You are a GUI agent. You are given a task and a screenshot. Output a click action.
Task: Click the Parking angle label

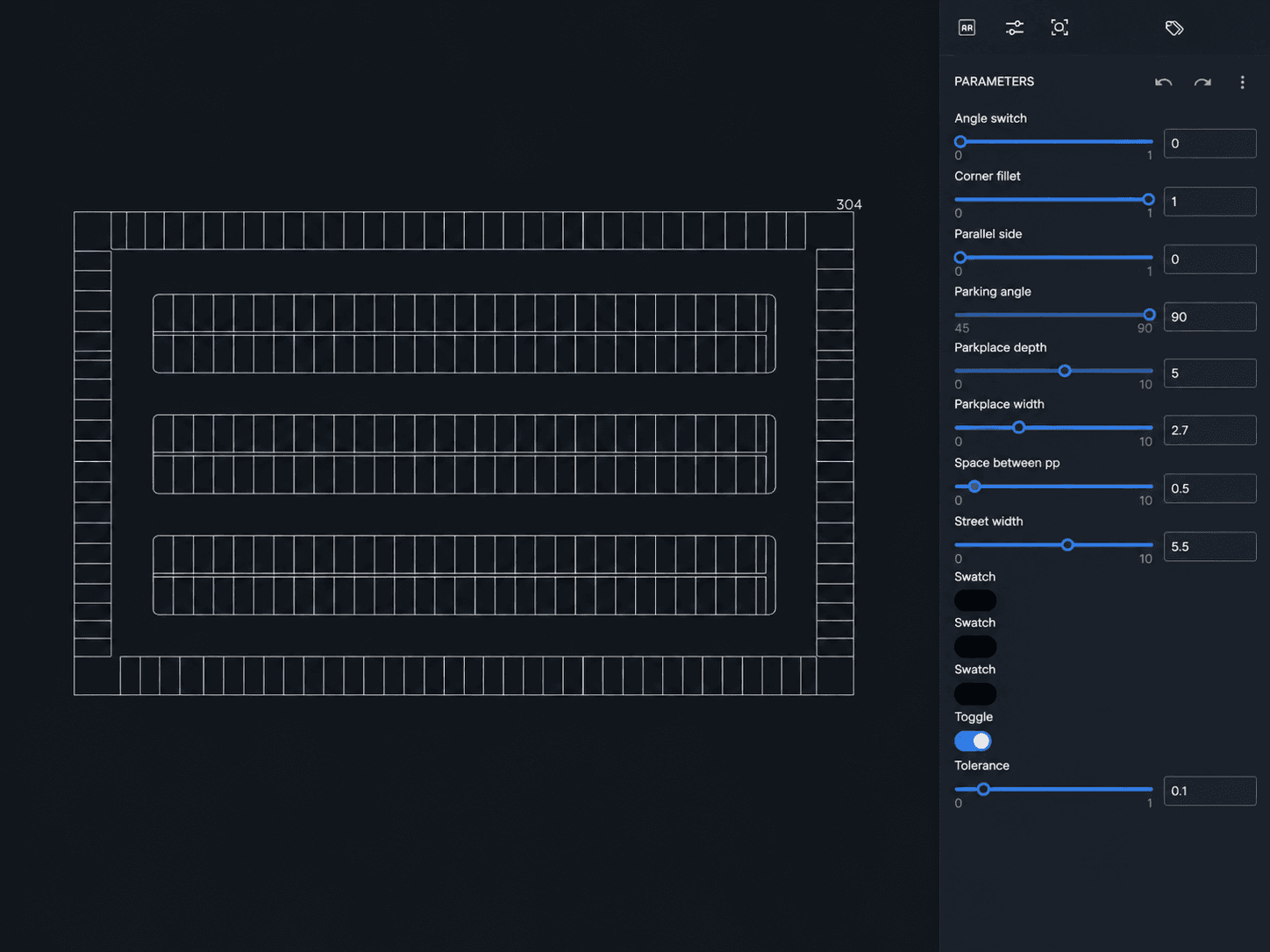pos(993,292)
